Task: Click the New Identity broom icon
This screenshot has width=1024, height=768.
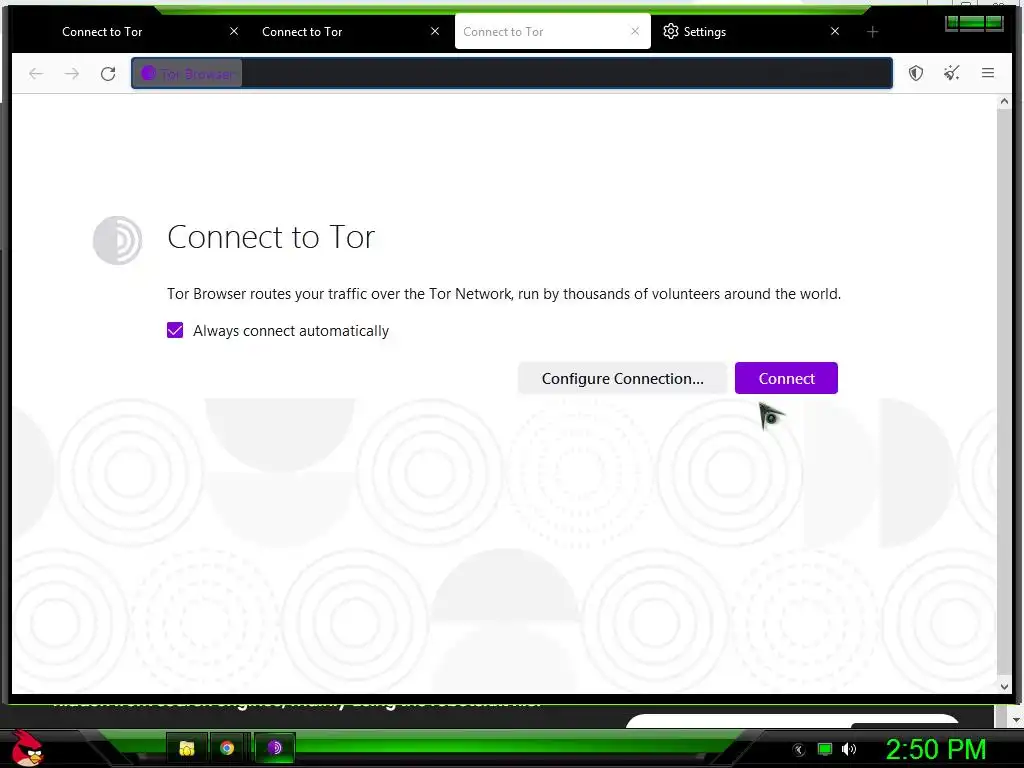Action: [952, 73]
